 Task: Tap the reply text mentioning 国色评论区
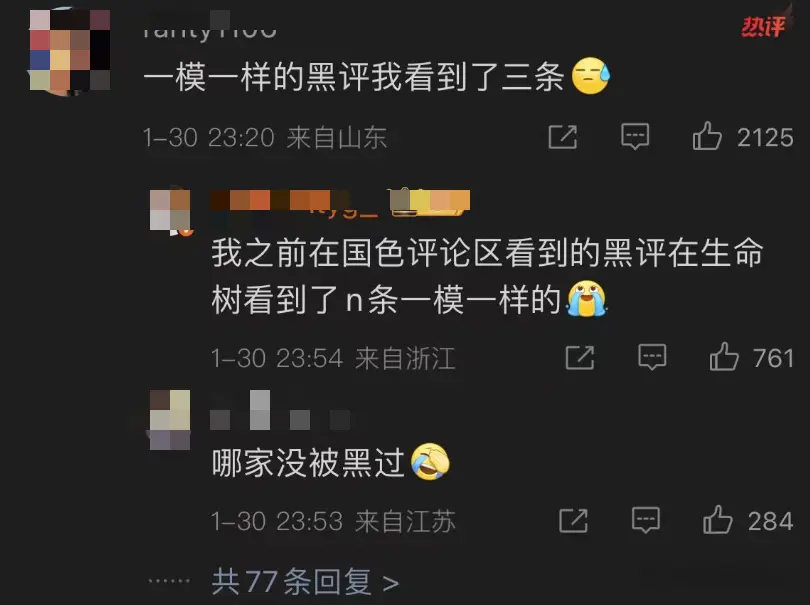(x=487, y=276)
